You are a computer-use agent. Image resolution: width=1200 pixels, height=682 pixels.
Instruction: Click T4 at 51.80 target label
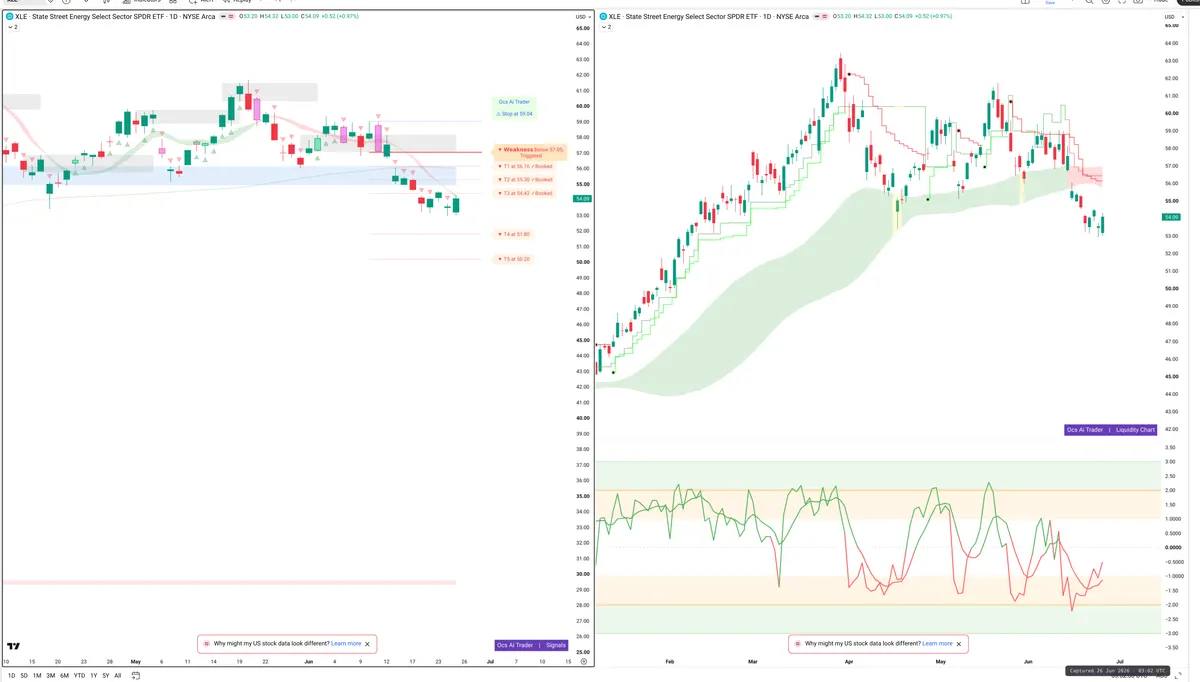pos(514,234)
